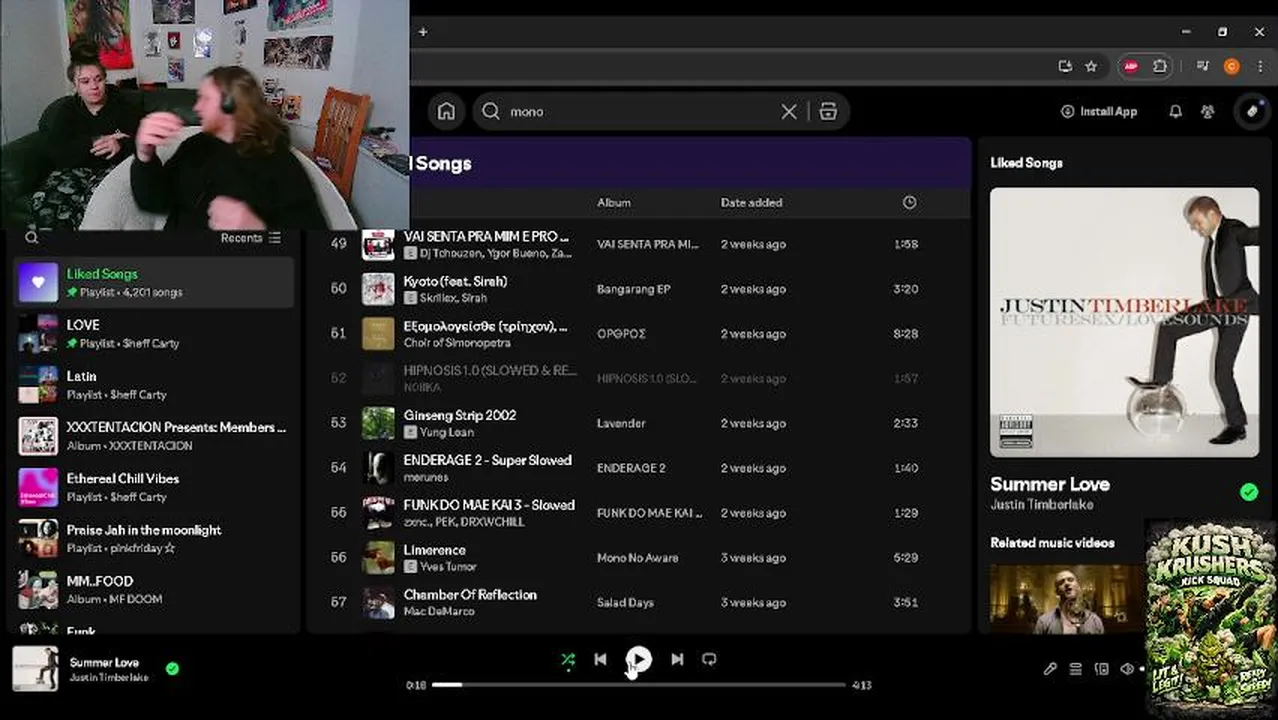Image resolution: width=1278 pixels, height=720 pixels.
Task: Open Friend Activity icon
Action: pyautogui.click(x=1208, y=112)
